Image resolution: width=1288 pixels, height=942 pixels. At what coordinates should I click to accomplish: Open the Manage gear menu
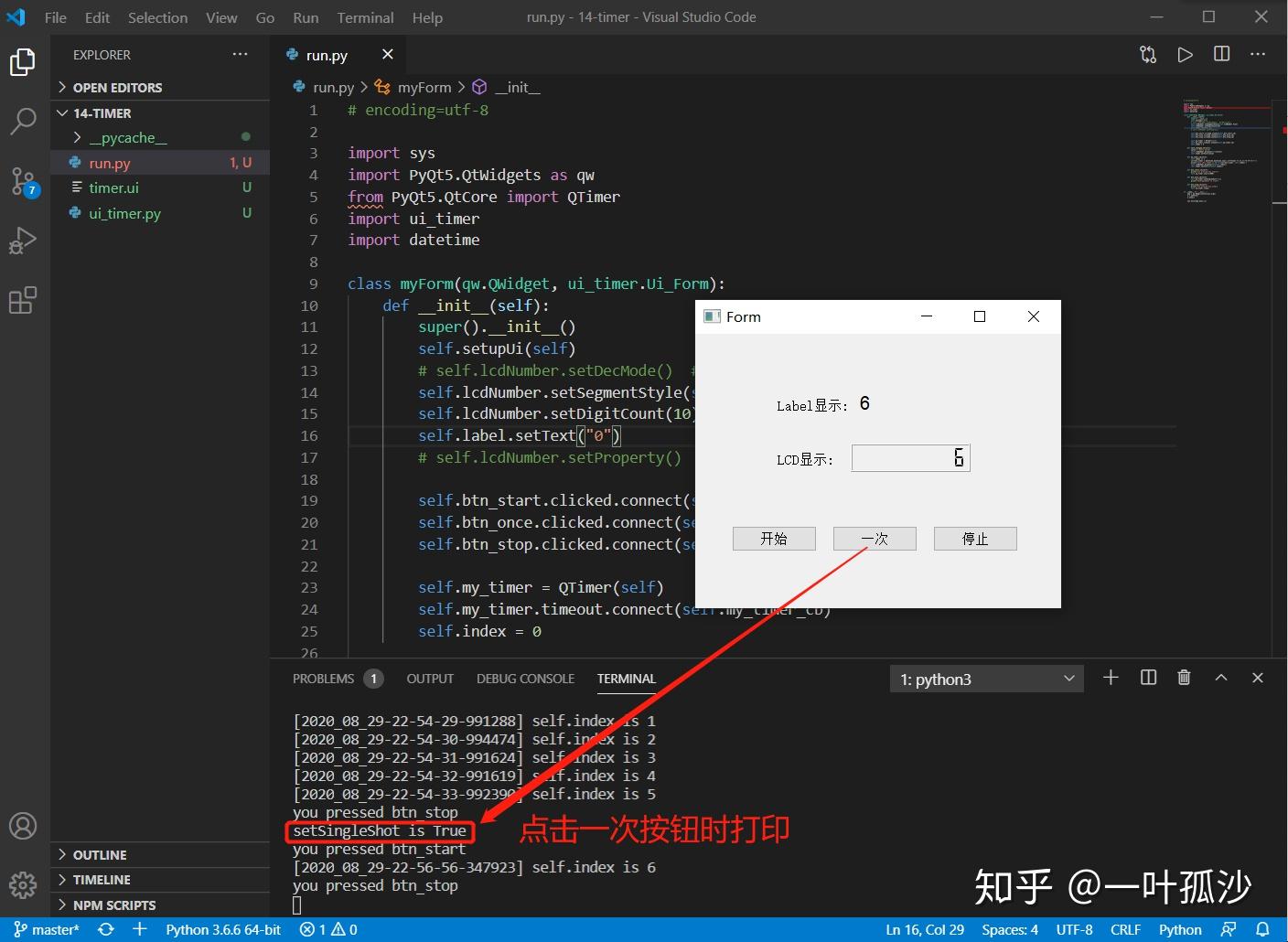pyautogui.click(x=23, y=885)
